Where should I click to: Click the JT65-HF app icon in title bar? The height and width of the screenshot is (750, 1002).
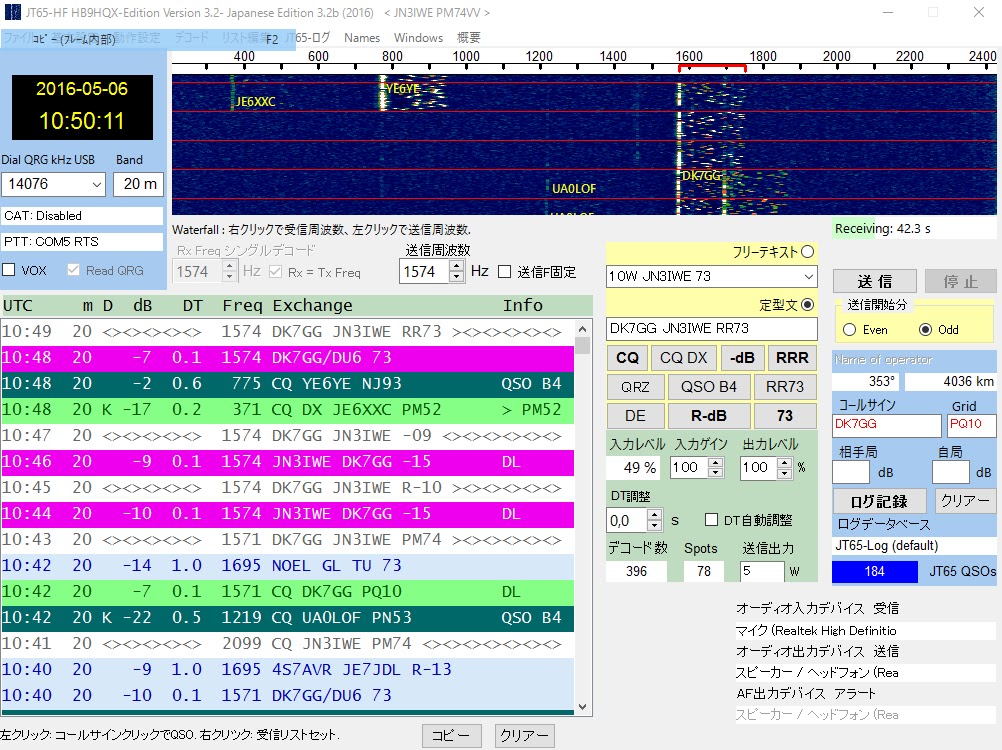(x=12, y=12)
